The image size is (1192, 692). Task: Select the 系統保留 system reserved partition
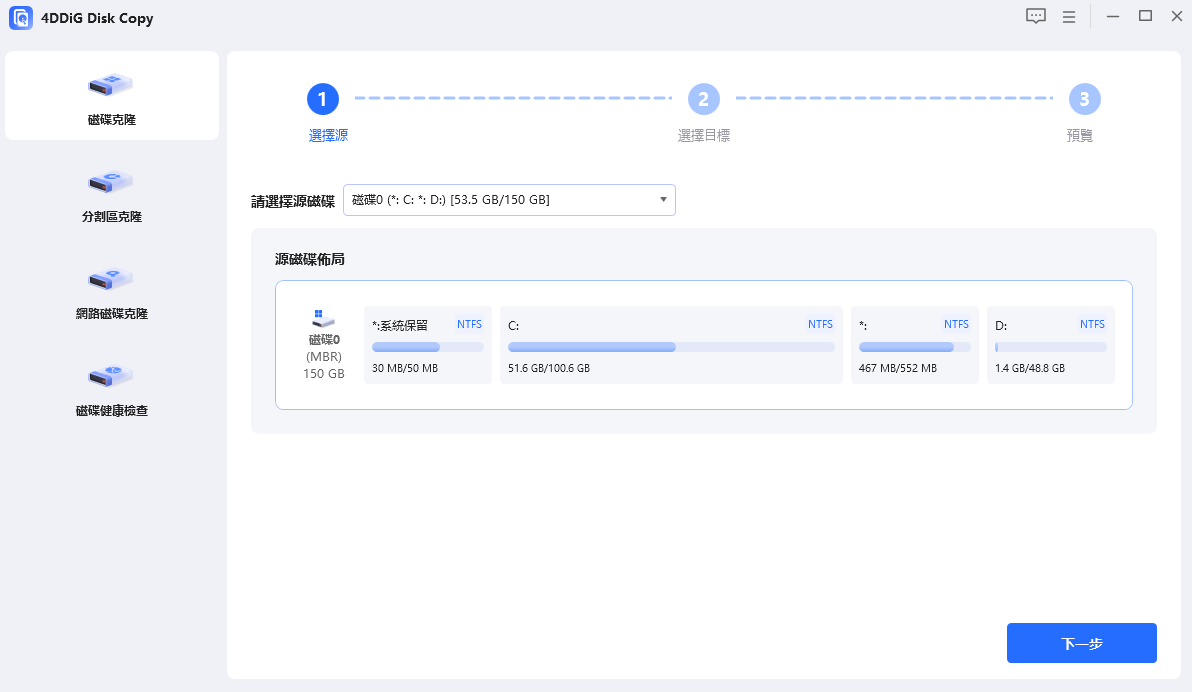[428, 345]
